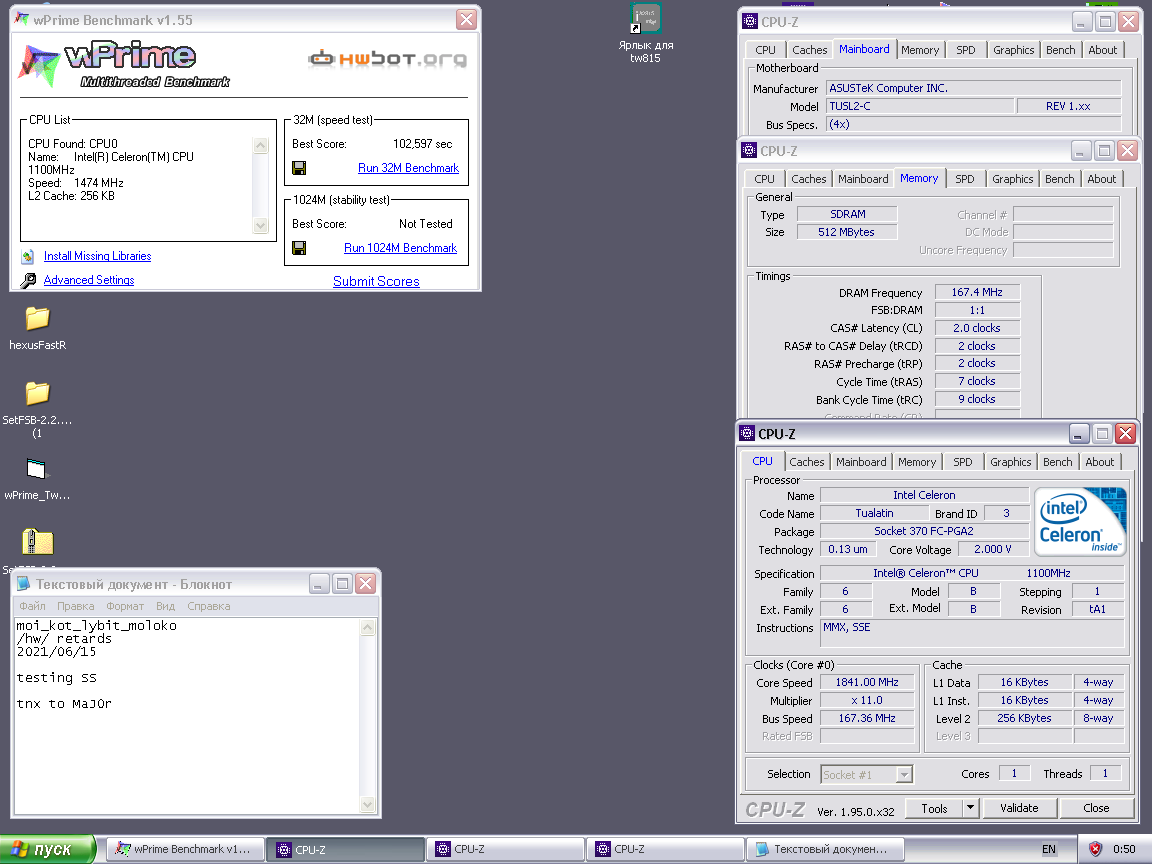
Task: Open the hexusFastR folder on desktop
Action: click(x=37, y=318)
